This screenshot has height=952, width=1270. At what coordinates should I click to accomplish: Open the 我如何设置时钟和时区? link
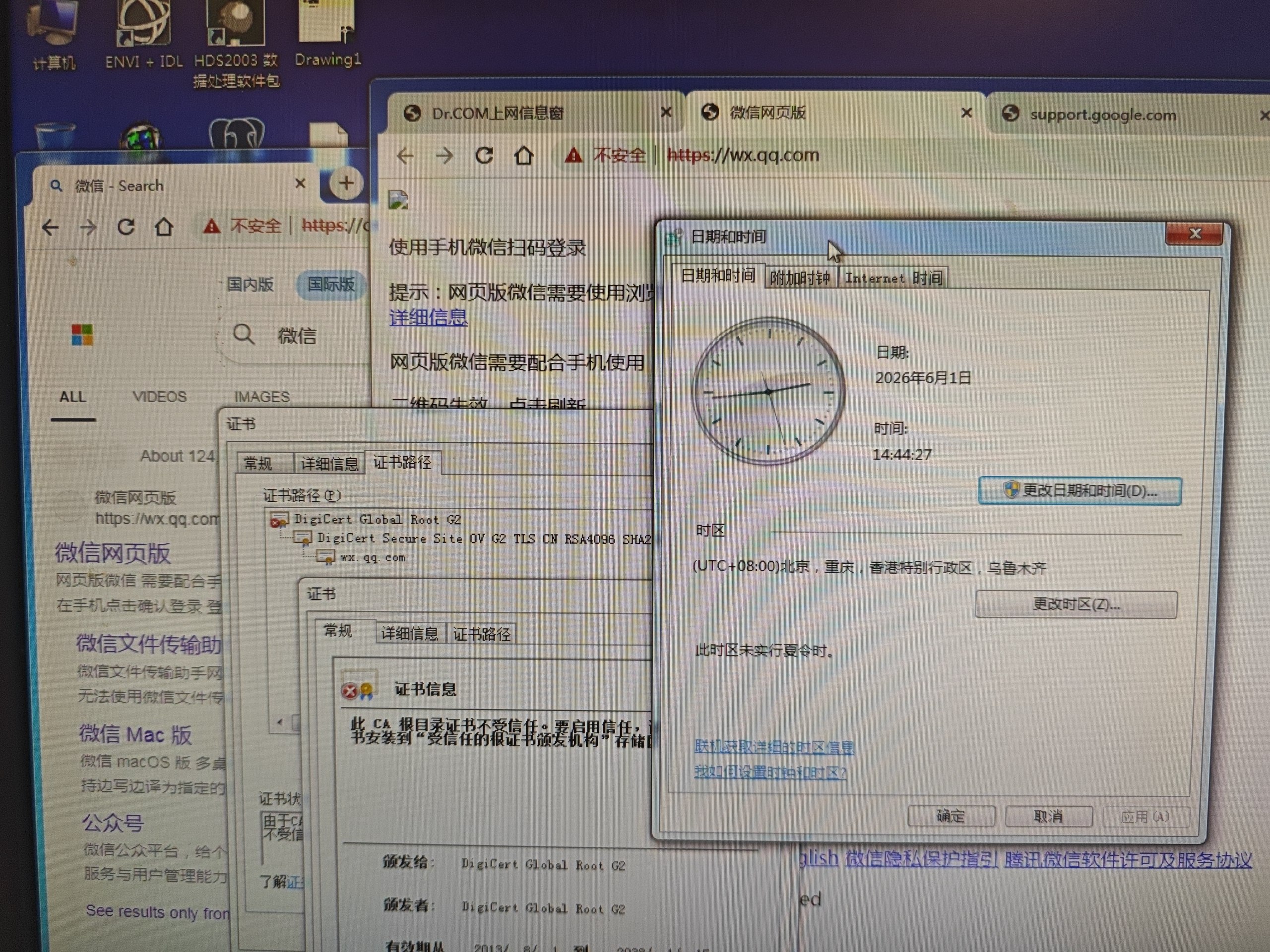click(x=770, y=772)
